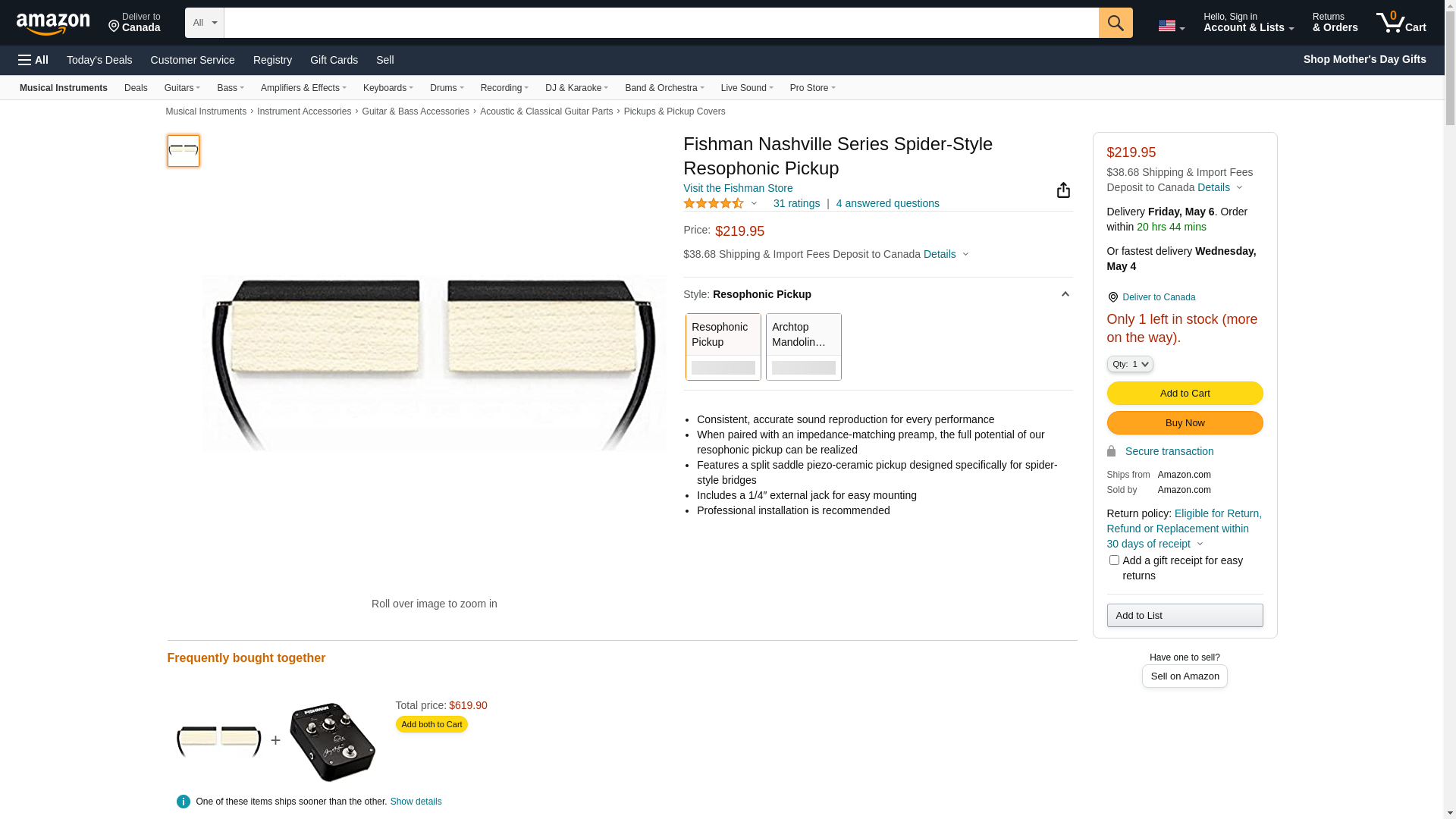1456x819 pixels.
Task: Open Today's Deals in the nav bar
Action: pyautogui.click(x=99, y=60)
